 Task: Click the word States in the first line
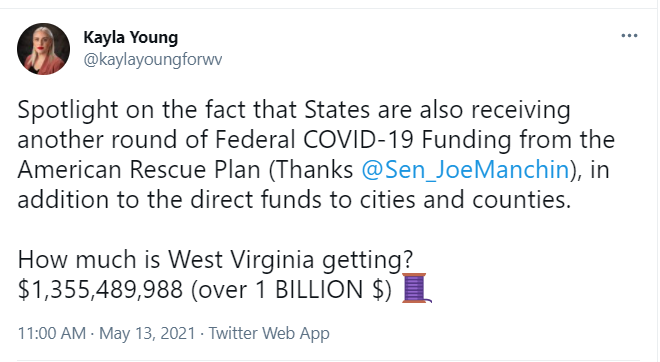pyautogui.click(x=337, y=109)
